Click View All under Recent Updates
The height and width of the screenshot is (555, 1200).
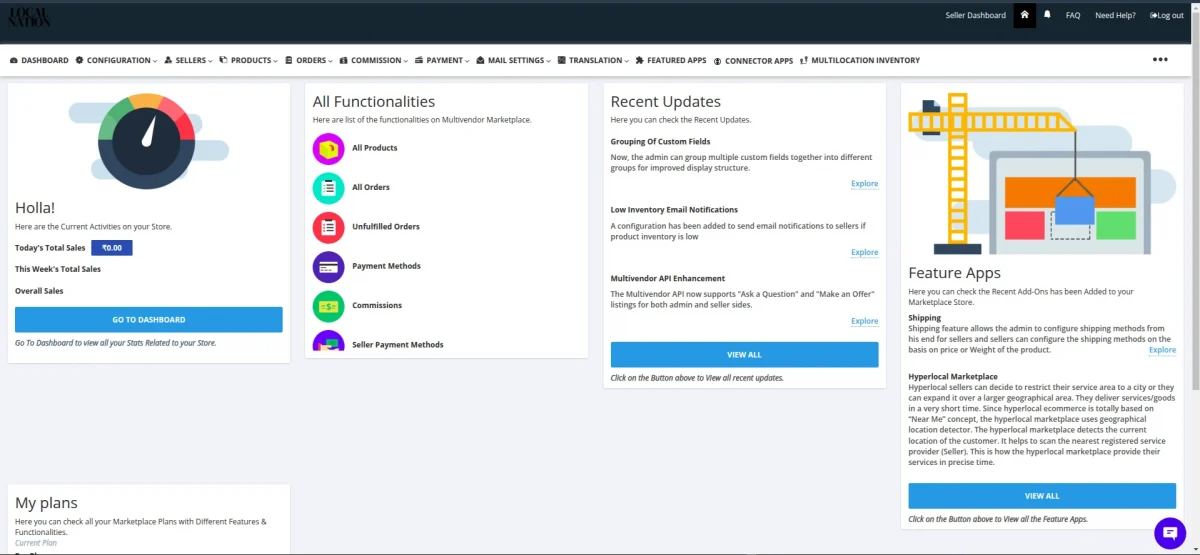coord(745,355)
